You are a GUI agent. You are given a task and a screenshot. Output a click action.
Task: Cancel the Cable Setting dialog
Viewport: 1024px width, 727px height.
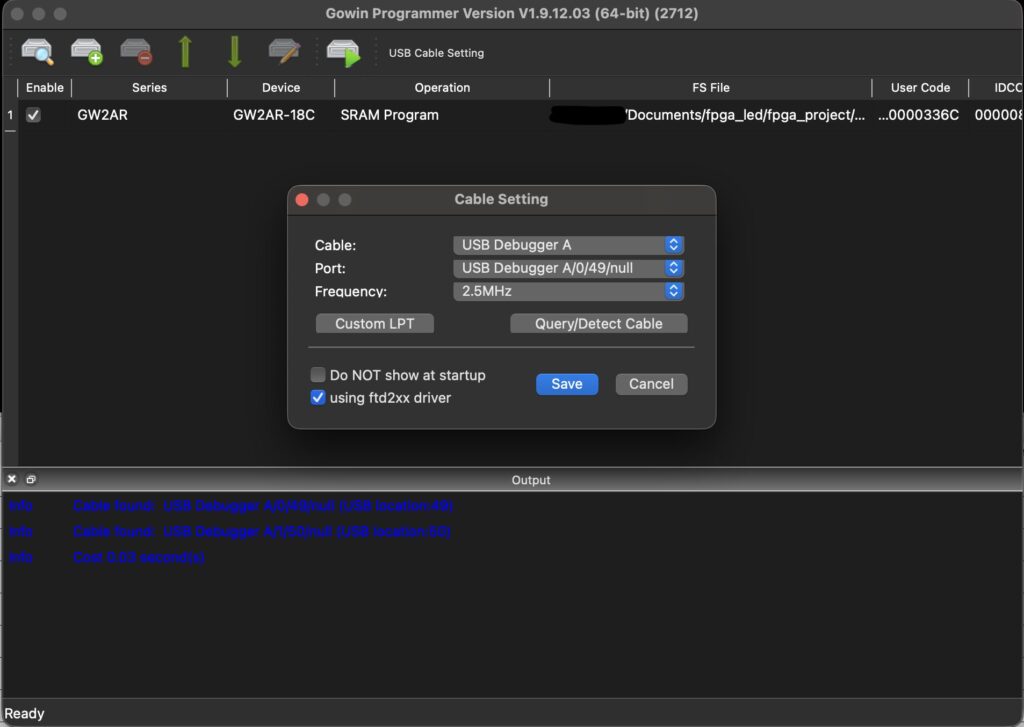651,384
